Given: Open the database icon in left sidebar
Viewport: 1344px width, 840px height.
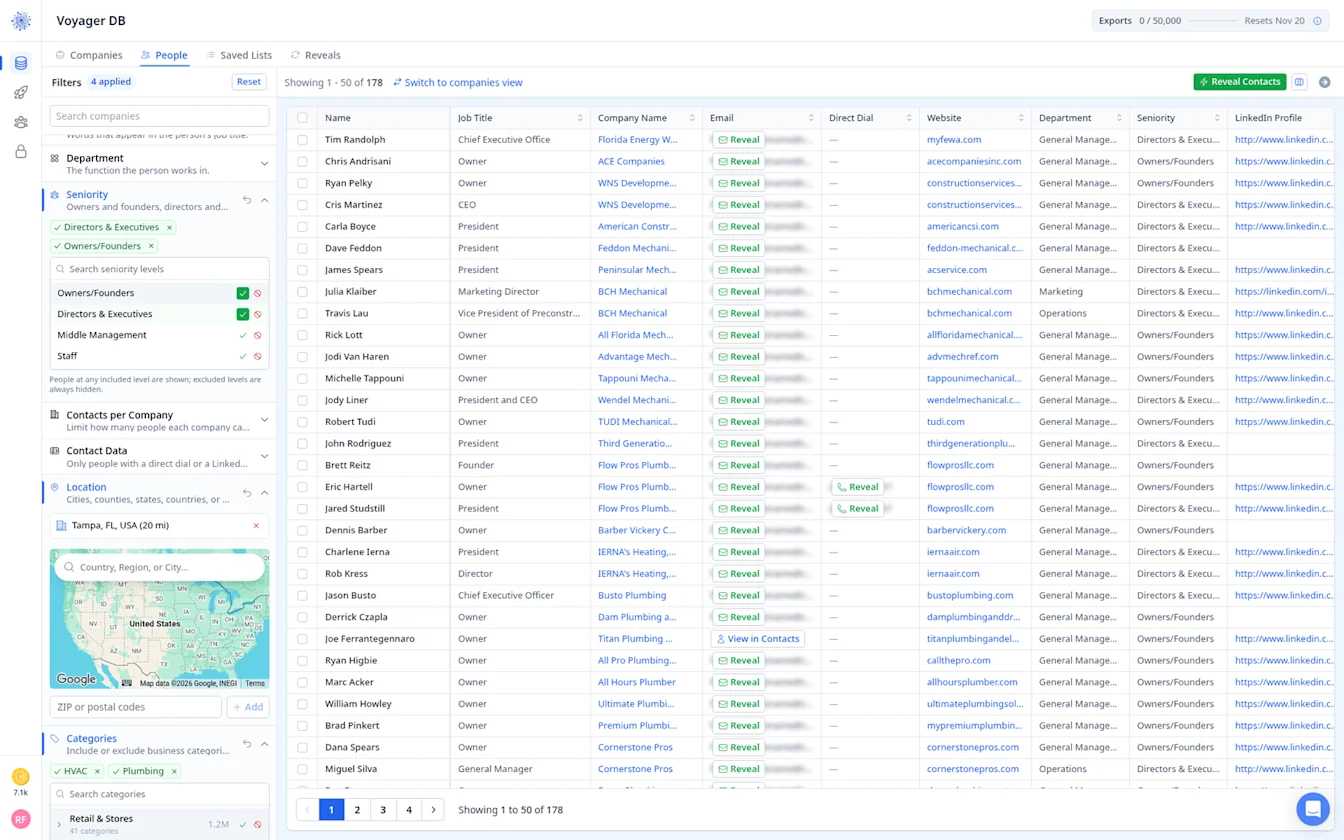Looking at the screenshot, I should 21,63.
